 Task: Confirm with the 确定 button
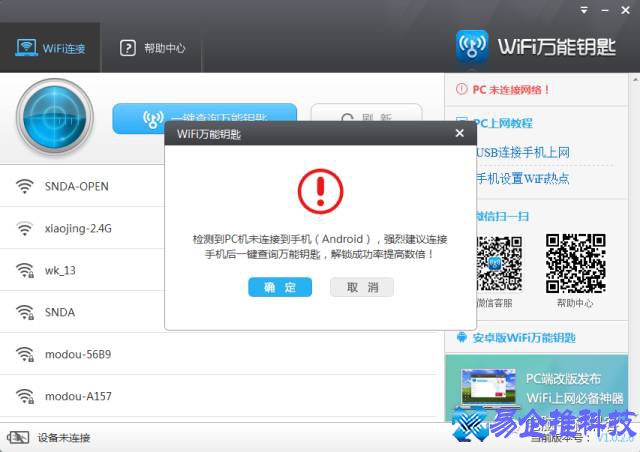click(x=280, y=287)
